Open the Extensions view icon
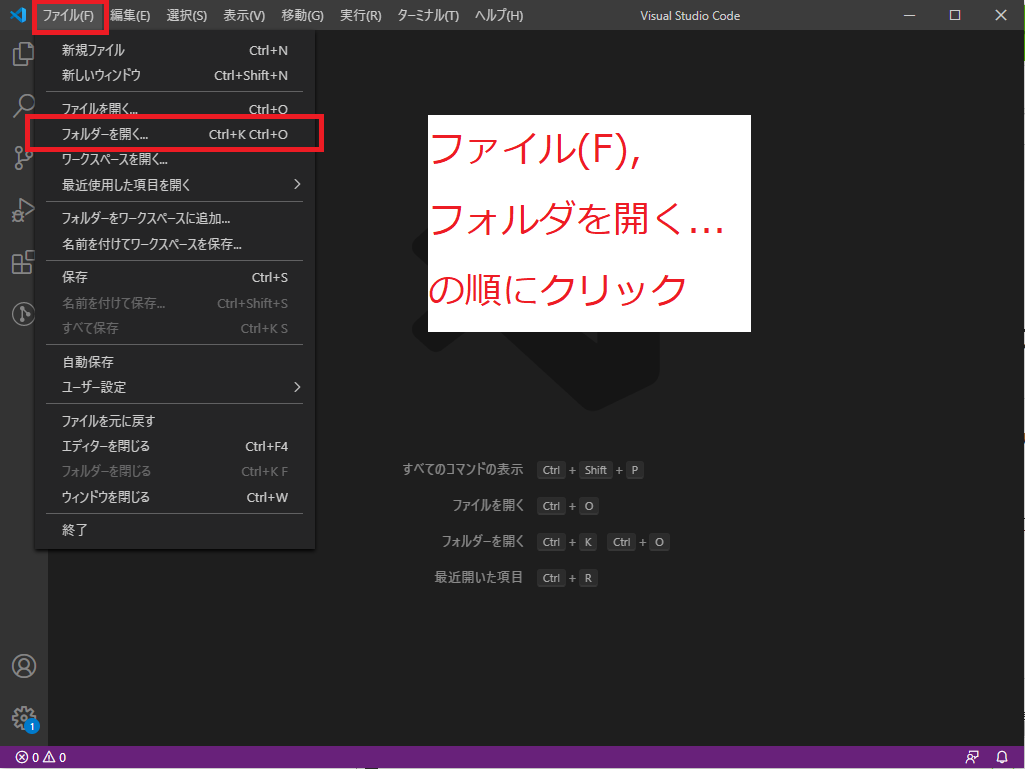 tap(24, 262)
